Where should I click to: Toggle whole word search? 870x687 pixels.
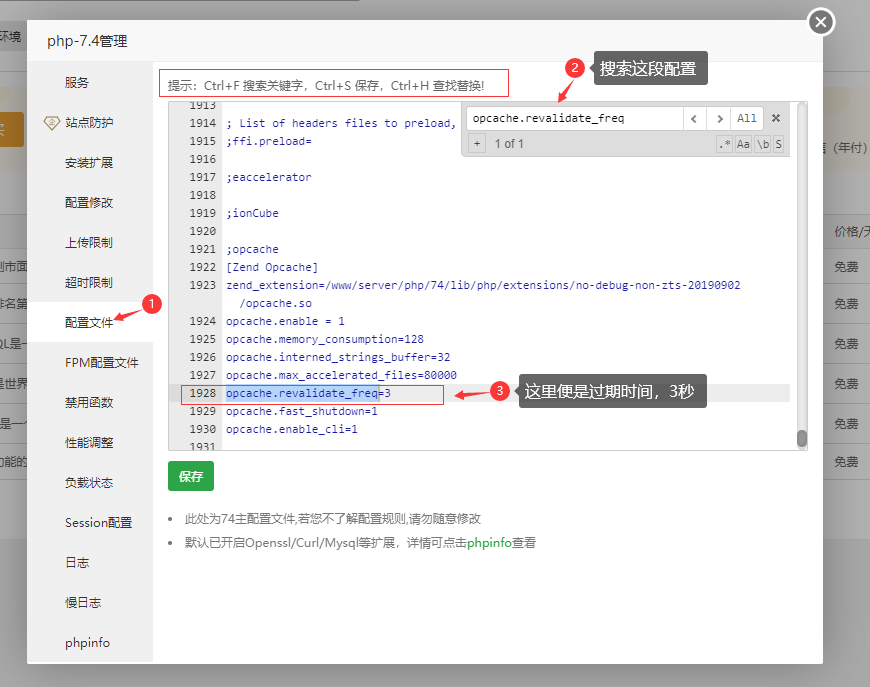[762, 144]
